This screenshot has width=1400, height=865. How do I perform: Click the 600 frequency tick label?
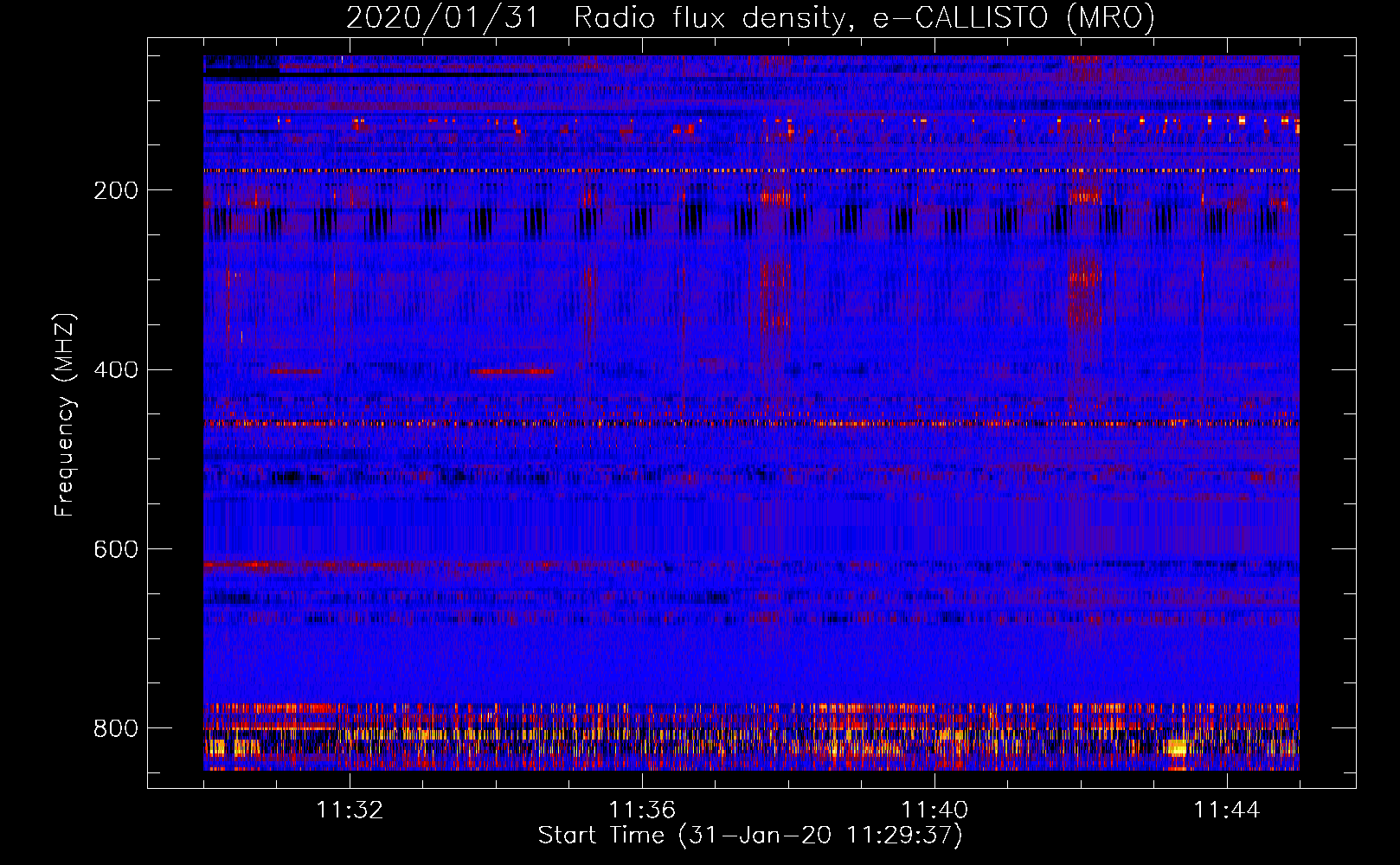pyautogui.click(x=115, y=550)
